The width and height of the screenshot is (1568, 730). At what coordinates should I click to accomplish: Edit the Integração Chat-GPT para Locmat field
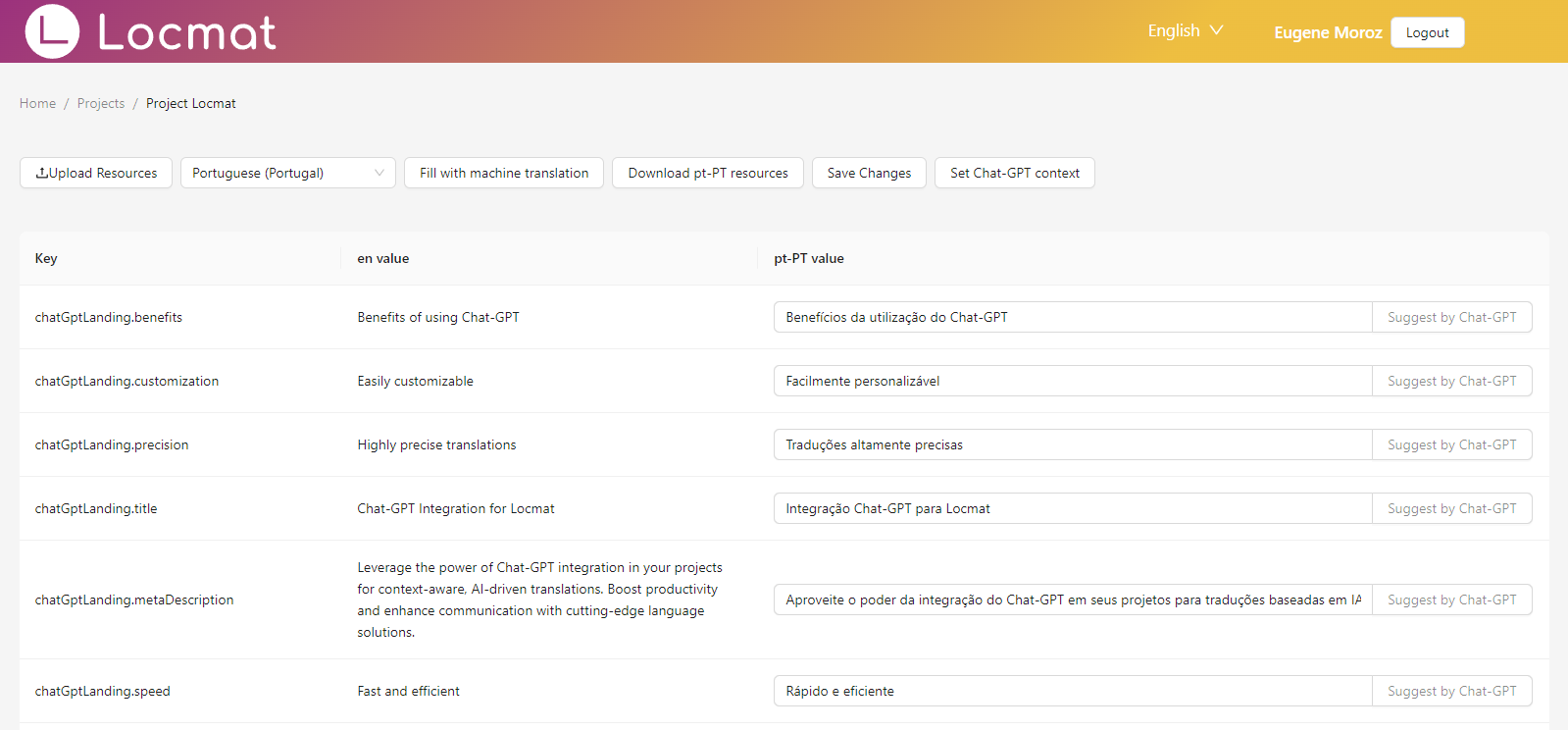pyautogui.click(x=1073, y=508)
